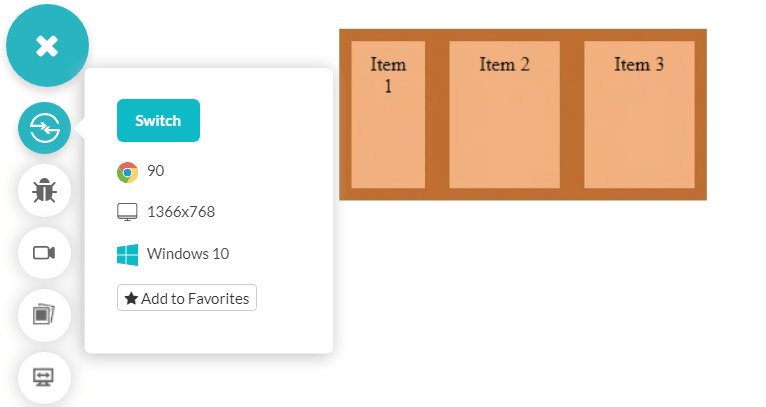Click the Windows logo icon
The height and width of the screenshot is (407, 766).
[x=127, y=254]
